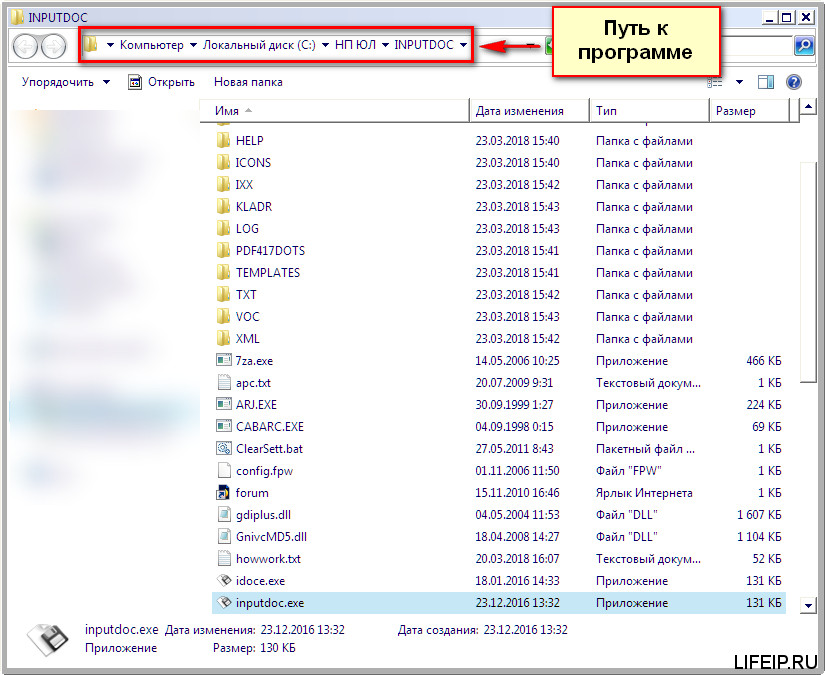Select the PDF417DOTS folder name
The image size is (825, 675).
[x=270, y=250]
